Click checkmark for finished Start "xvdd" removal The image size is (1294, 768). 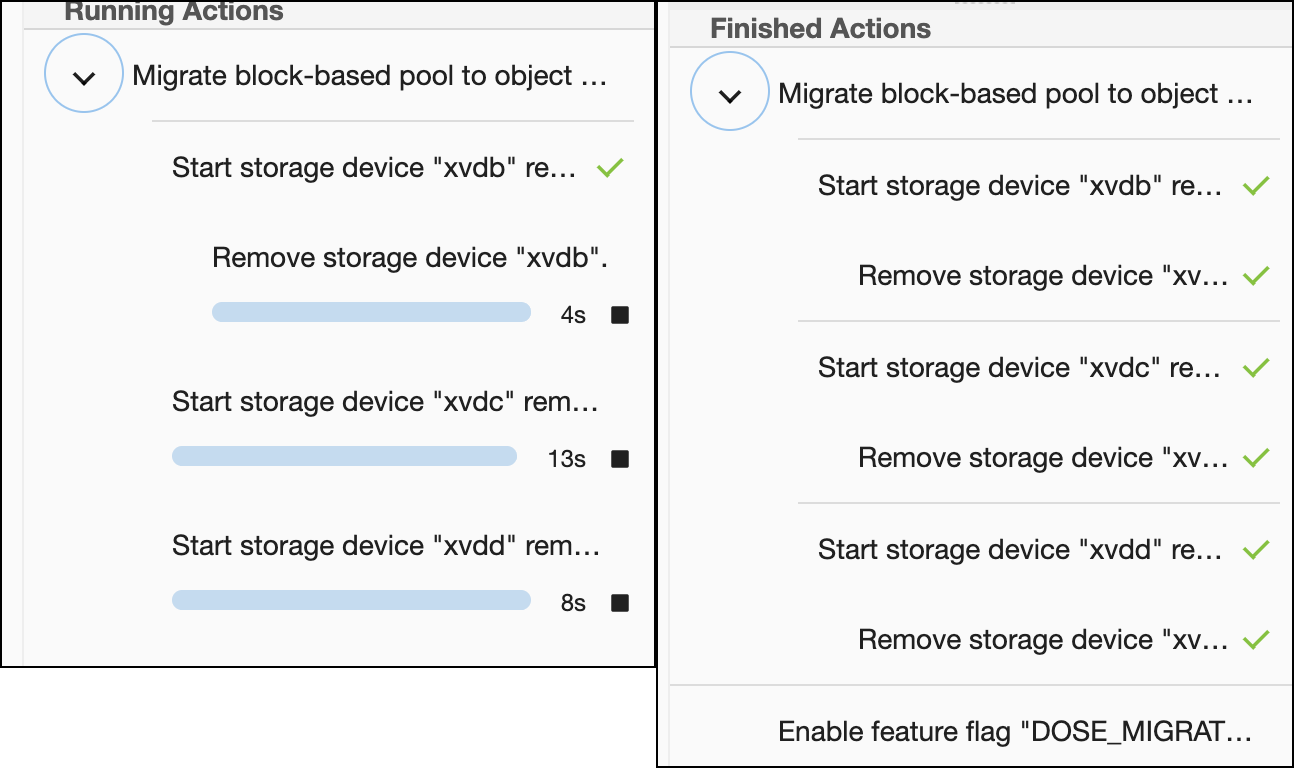[1255, 550]
